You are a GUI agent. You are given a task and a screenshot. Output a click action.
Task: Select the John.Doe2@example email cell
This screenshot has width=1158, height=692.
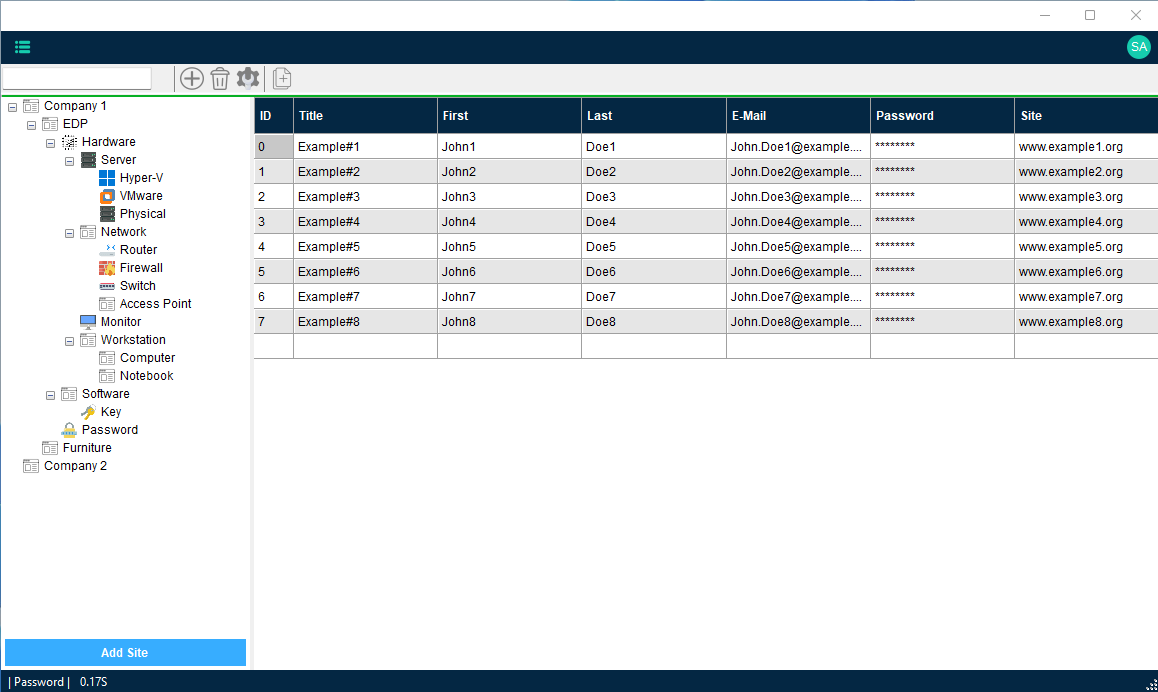[798, 171]
